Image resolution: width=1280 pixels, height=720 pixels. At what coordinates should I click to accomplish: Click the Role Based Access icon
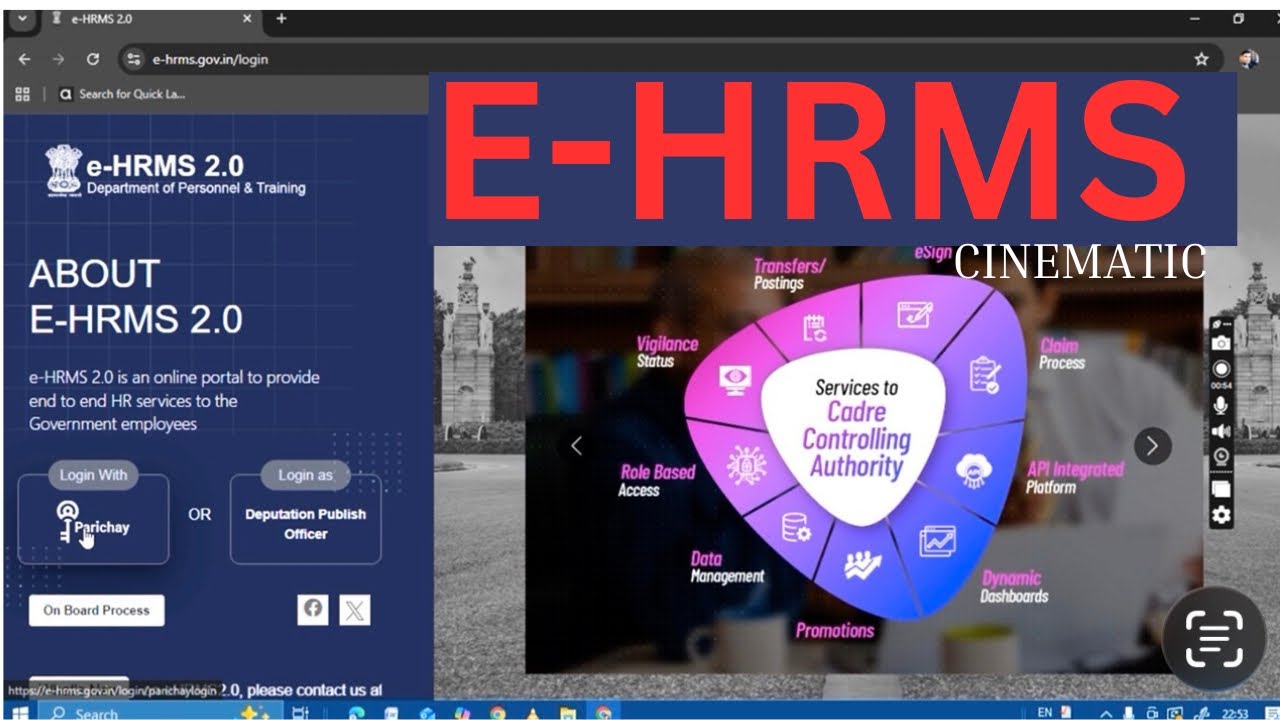coord(746,465)
